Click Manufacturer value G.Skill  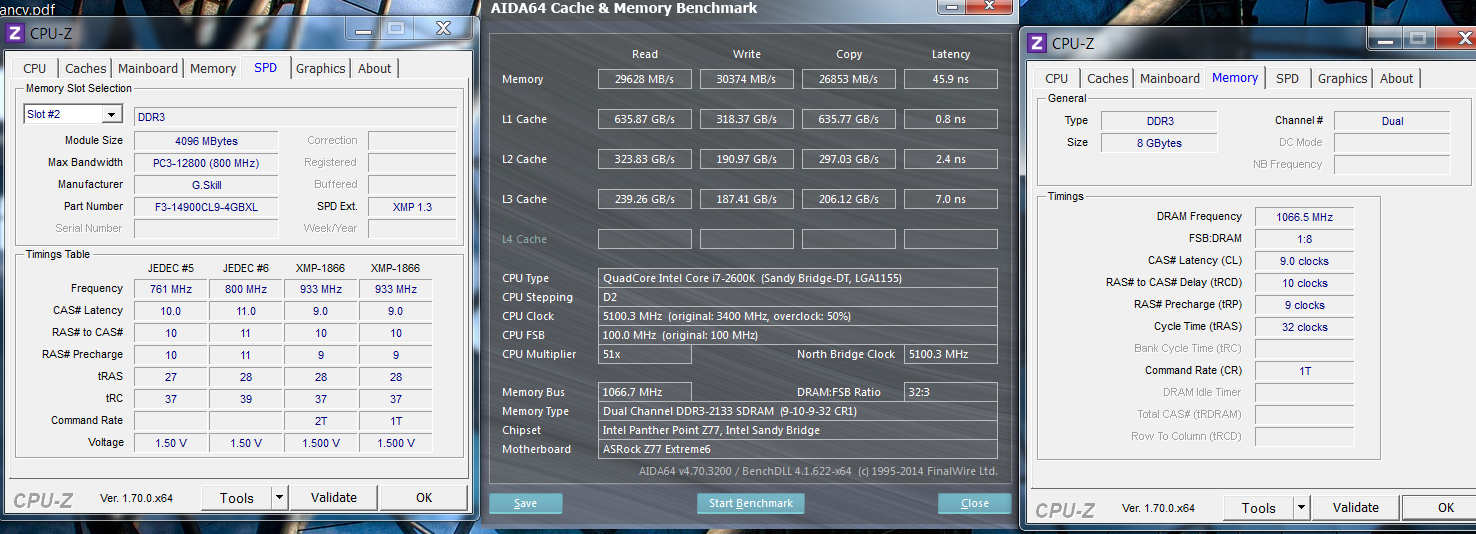pyautogui.click(x=206, y=185)
